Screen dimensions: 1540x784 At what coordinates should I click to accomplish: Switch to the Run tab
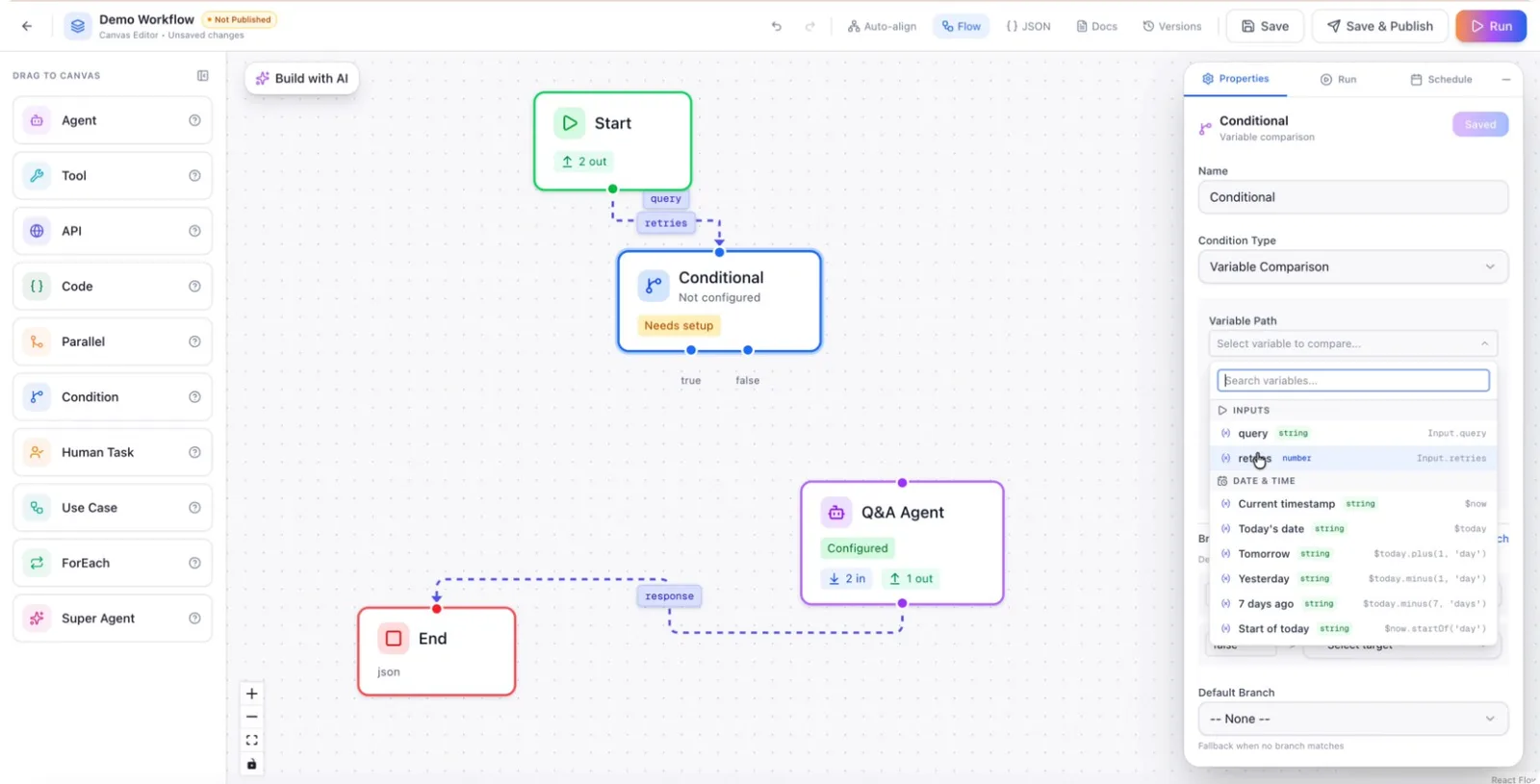click(1338, 79)
